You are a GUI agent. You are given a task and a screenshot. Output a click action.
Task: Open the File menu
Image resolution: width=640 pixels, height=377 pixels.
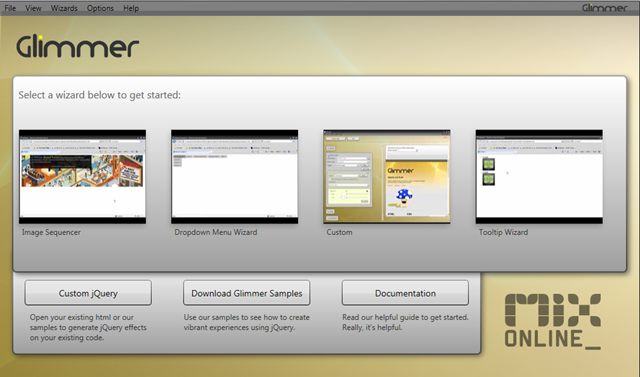[10, 8]
